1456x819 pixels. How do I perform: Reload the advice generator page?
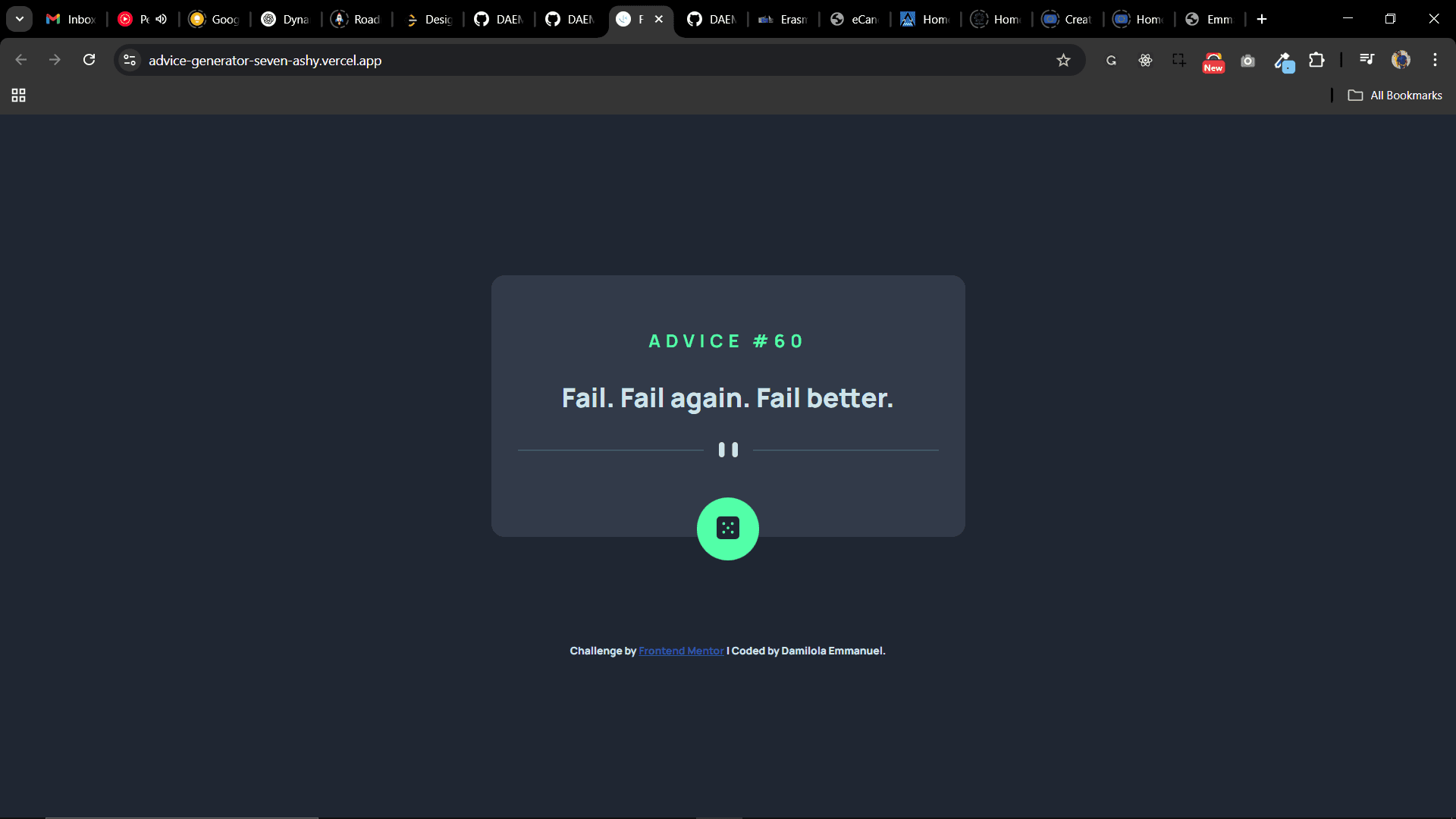pos(89,60)
